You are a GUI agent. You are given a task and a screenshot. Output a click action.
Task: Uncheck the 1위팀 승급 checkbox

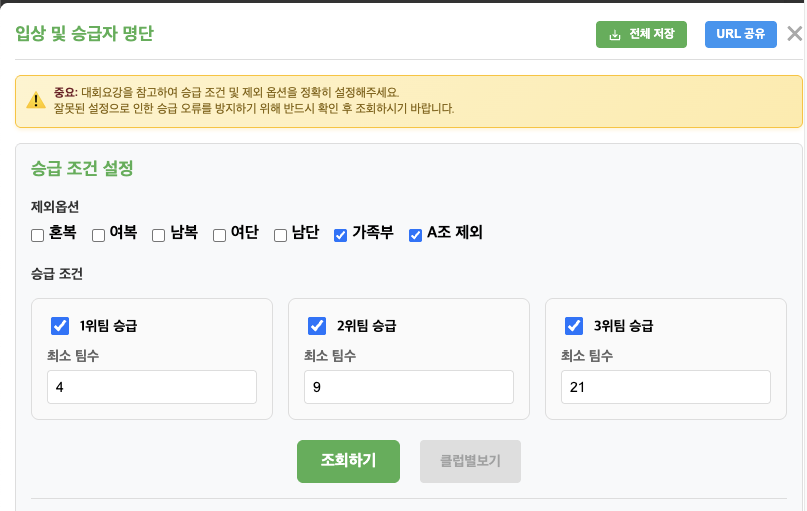pyautogui.click(x=60, y=325)
